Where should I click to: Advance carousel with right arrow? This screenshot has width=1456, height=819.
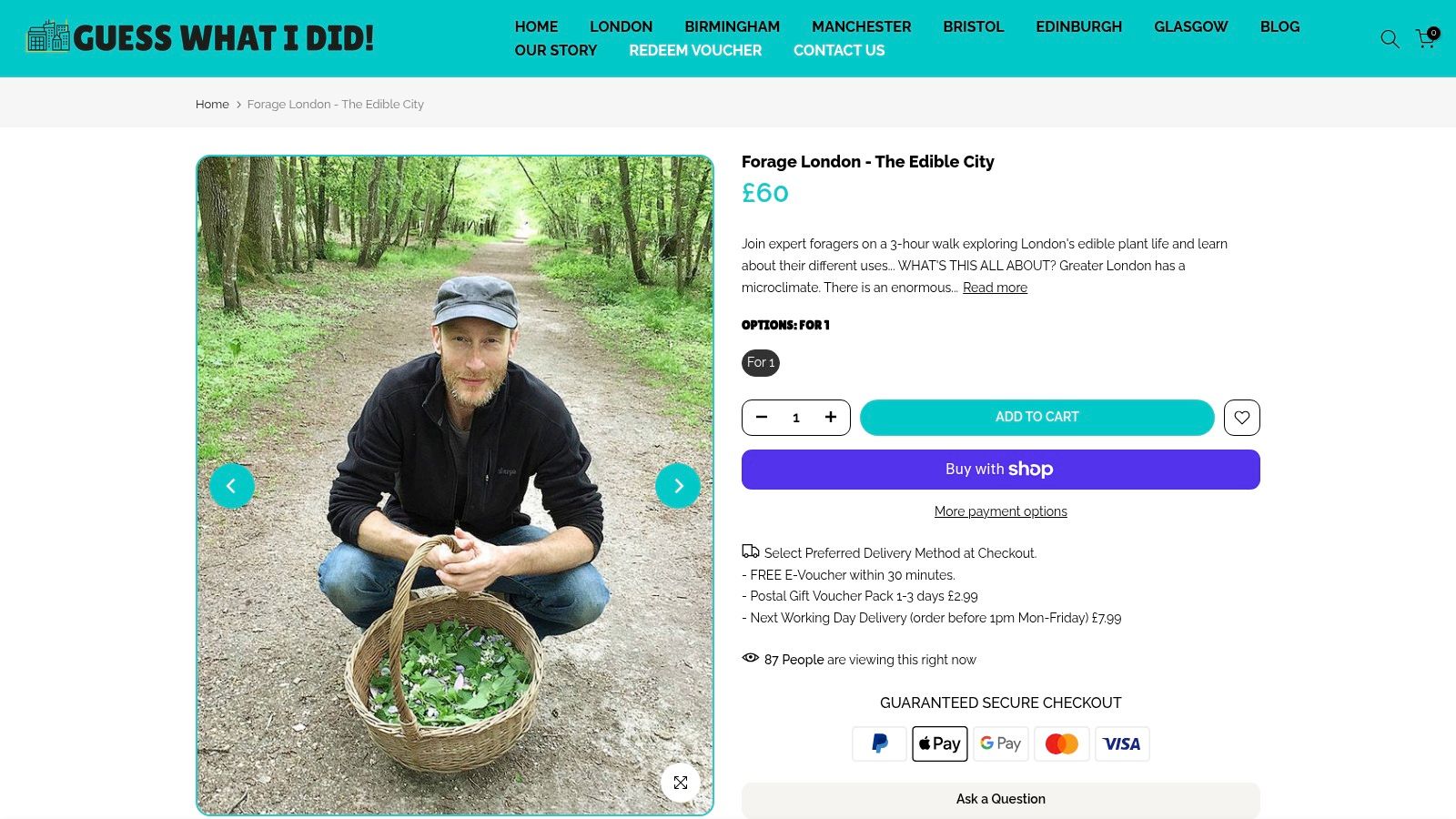pos(678,486)
